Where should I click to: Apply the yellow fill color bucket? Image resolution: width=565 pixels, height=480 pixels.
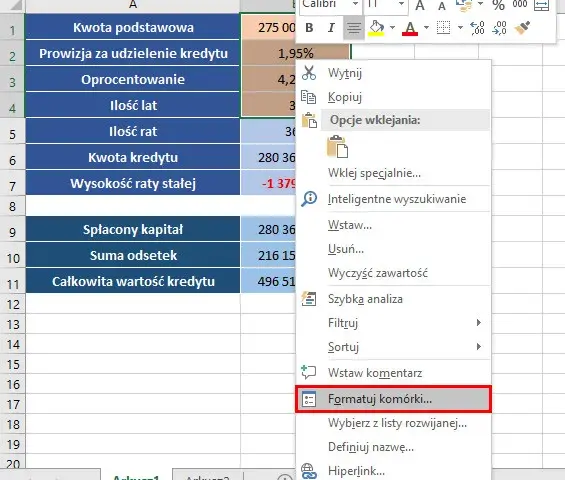click(x=376, y=28)
